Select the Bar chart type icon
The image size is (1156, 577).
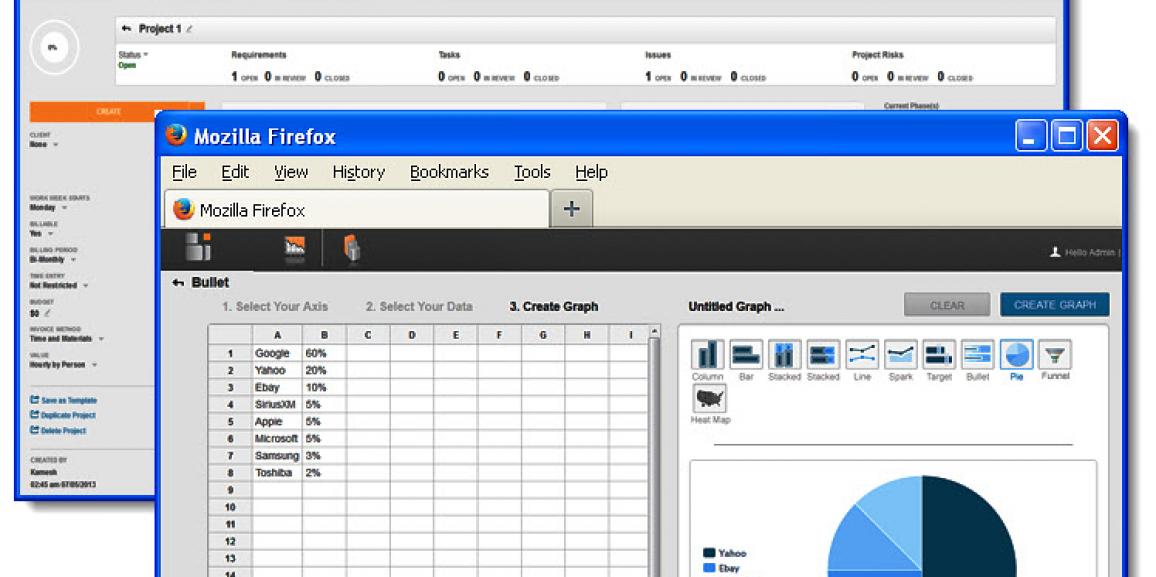pyautogui.click(x=746, y=355)
